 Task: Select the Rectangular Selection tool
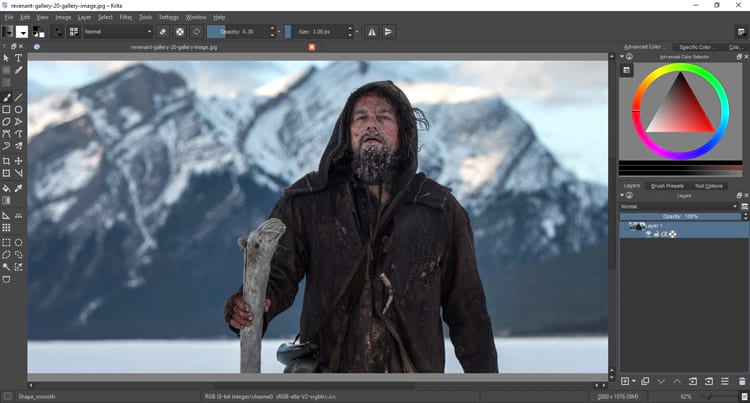[x=6, y=243]
